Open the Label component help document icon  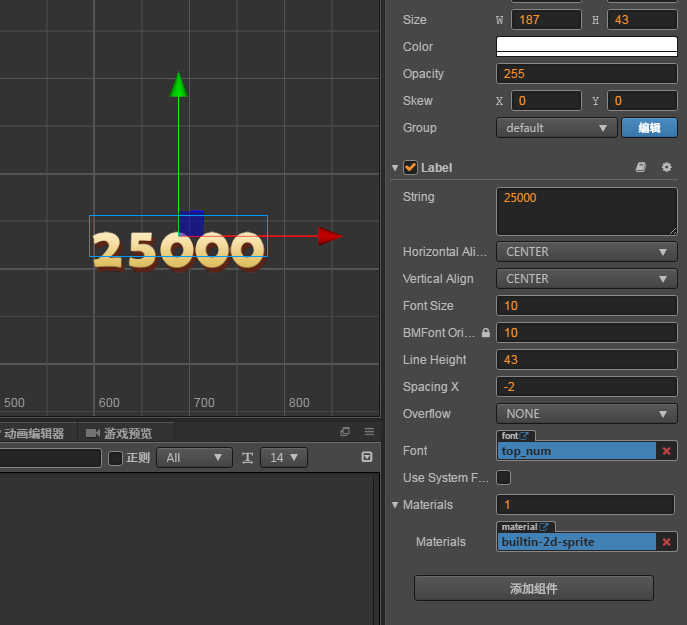click(641, 167)
